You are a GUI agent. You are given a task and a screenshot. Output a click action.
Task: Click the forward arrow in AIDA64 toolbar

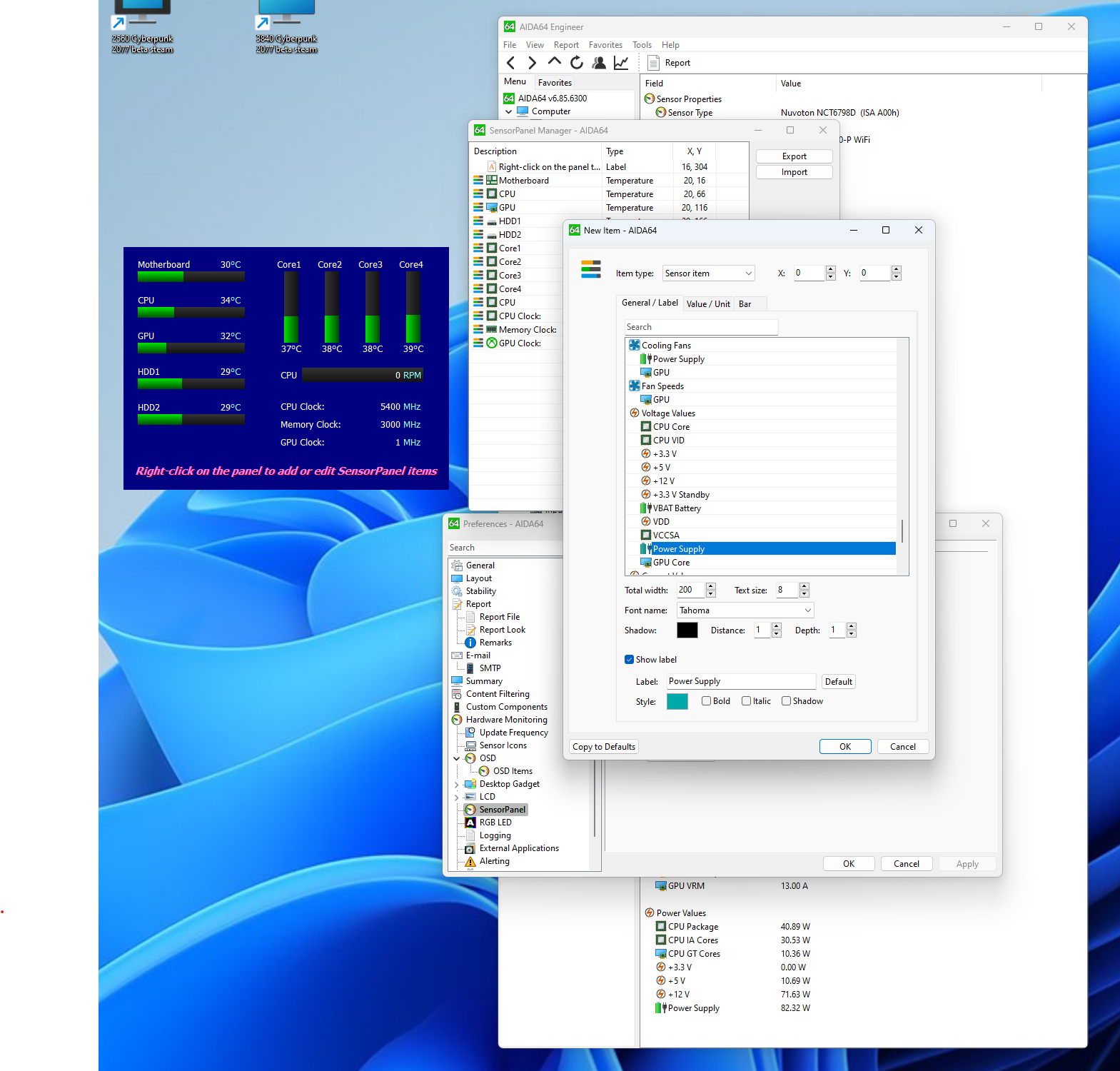pyautogui.click(x=532, y=63)
